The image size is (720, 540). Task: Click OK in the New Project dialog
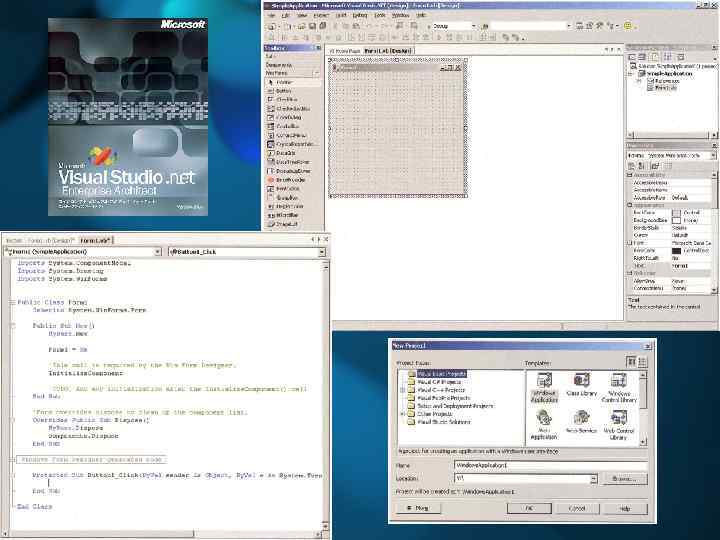529,508
